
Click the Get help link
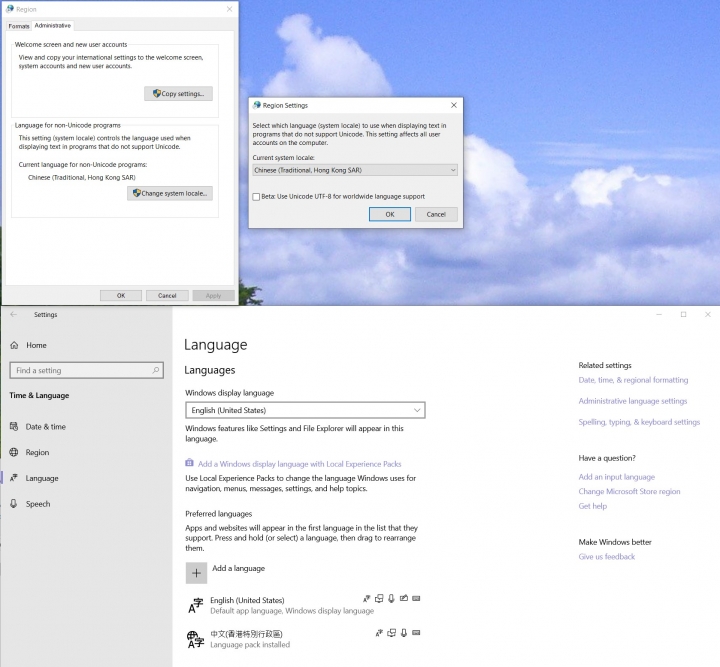pos(592,506)
